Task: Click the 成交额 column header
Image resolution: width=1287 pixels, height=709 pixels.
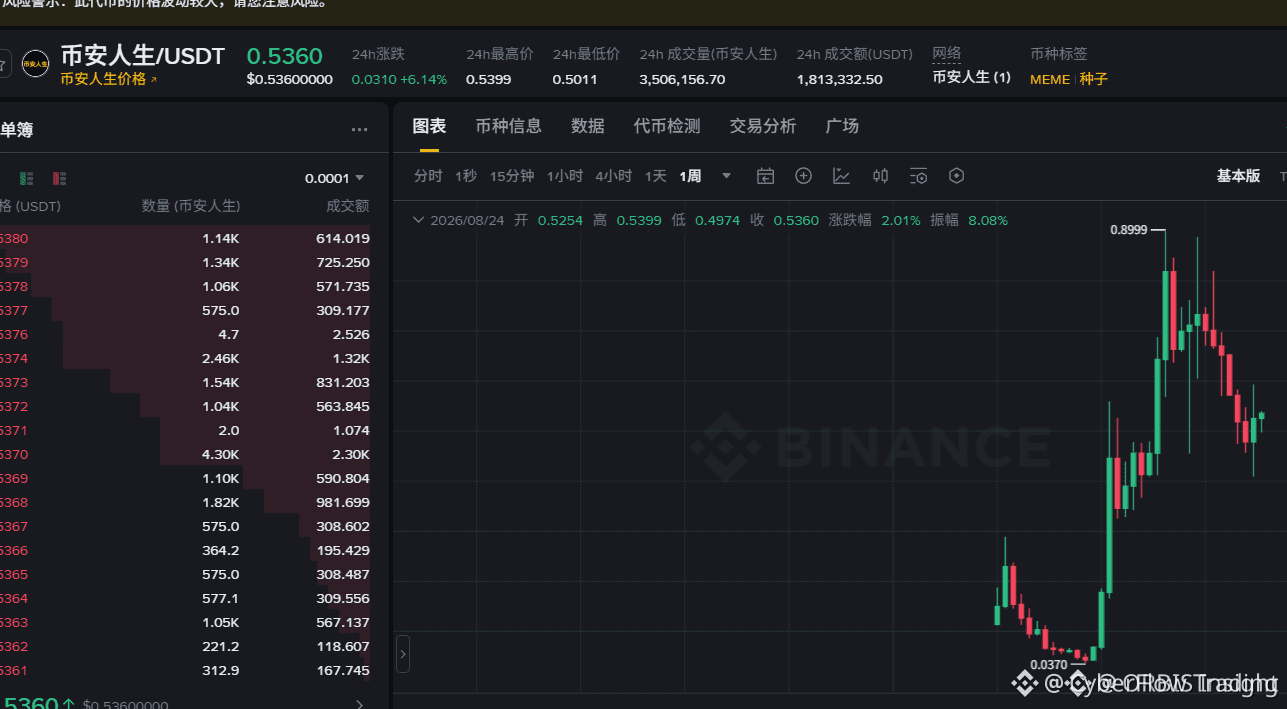Action: click(348, 206)
